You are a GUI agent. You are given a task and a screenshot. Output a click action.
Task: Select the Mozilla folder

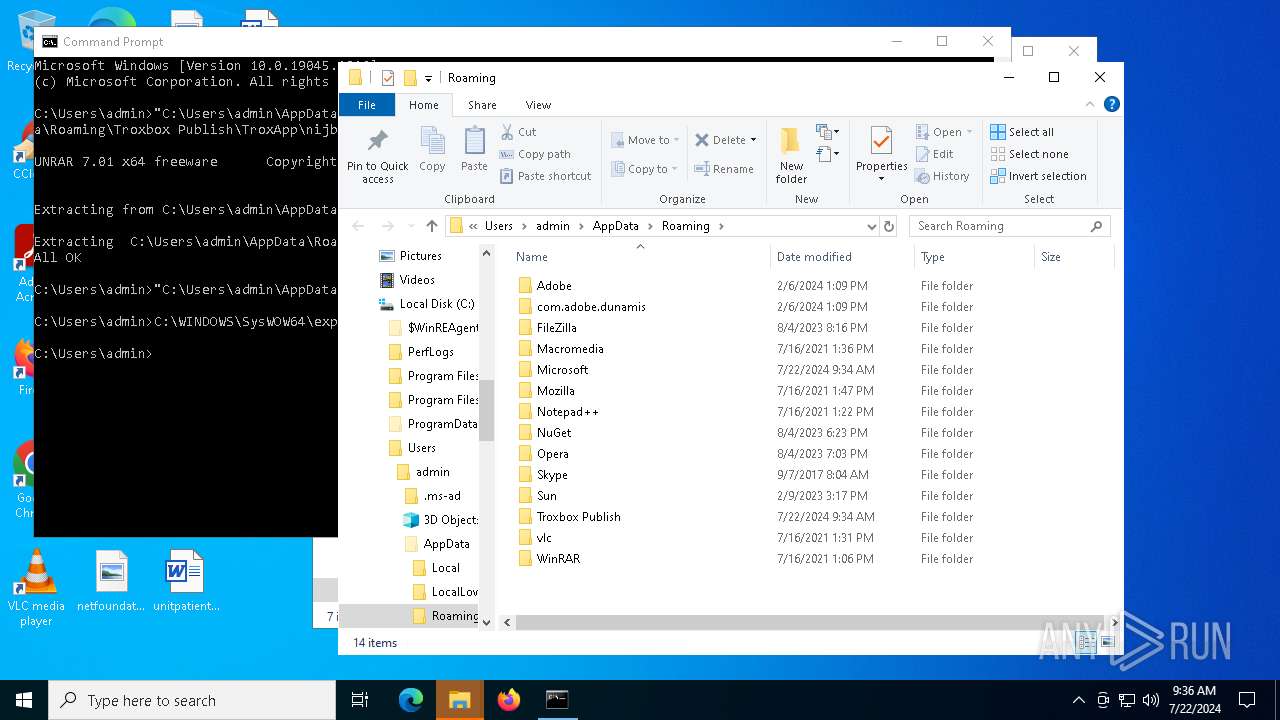(x=555, y=391)
